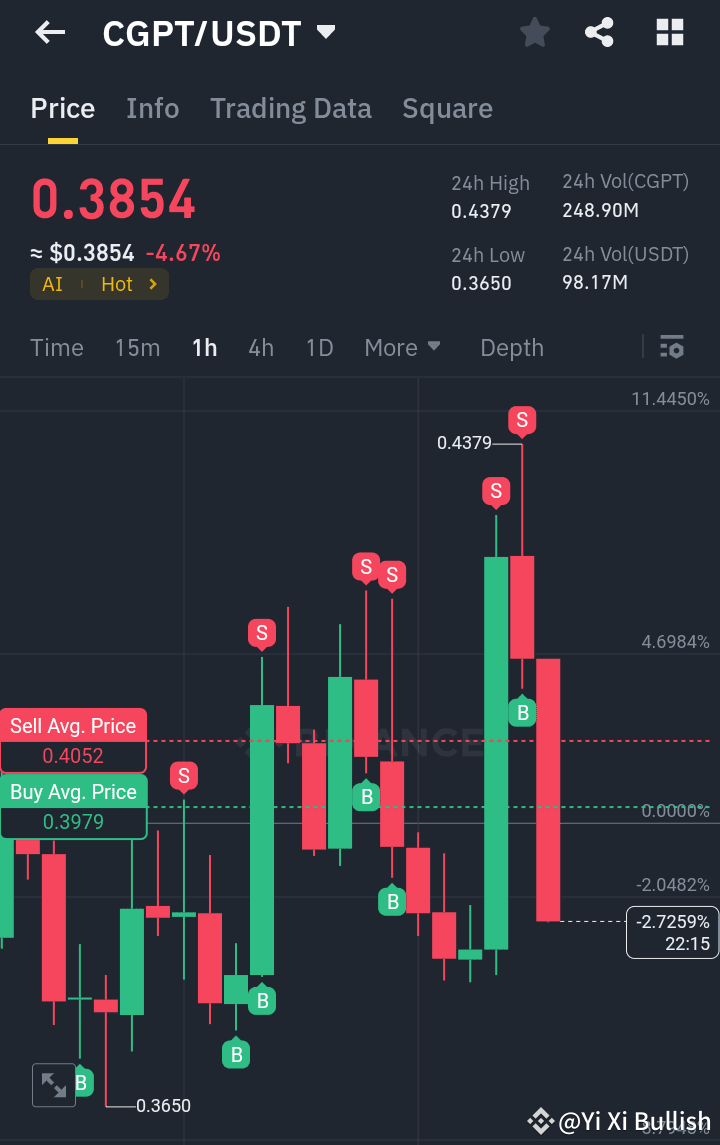
Task: Tap the AI tag under the price
Action: 51,284
